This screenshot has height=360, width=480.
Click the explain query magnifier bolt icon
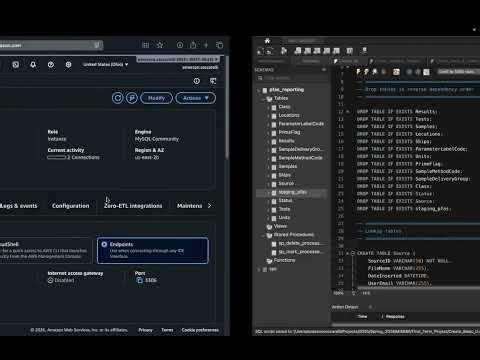(x=375, y=72)
